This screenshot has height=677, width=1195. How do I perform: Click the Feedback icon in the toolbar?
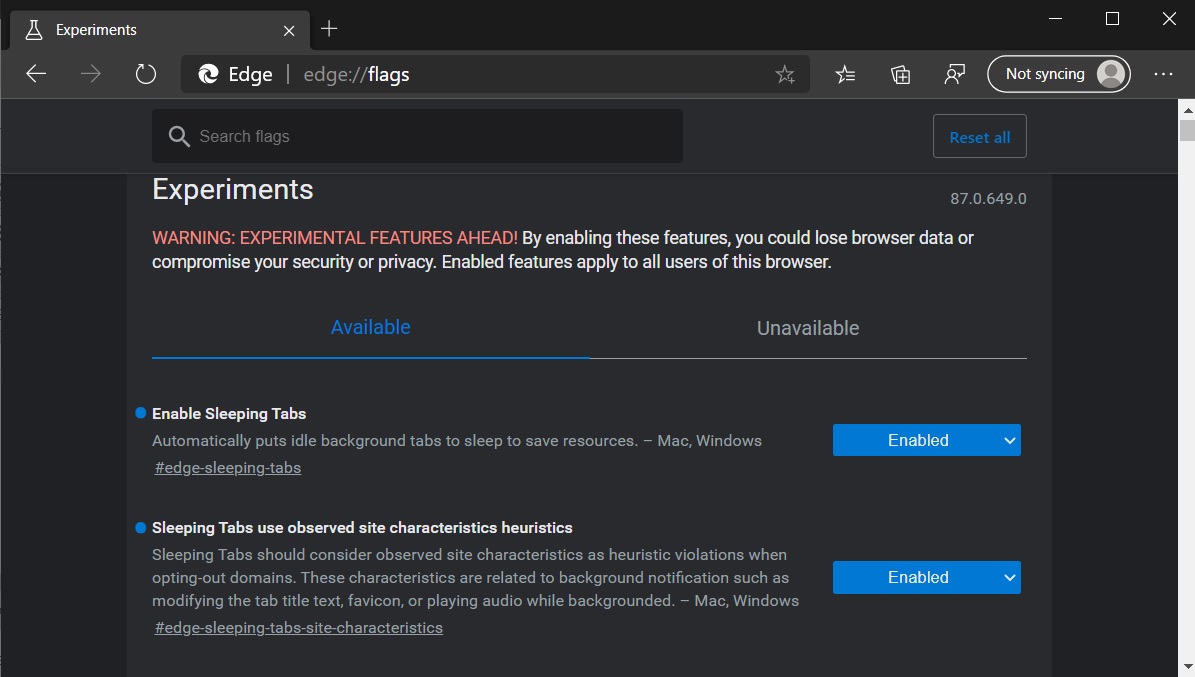[x=954, y=74]
